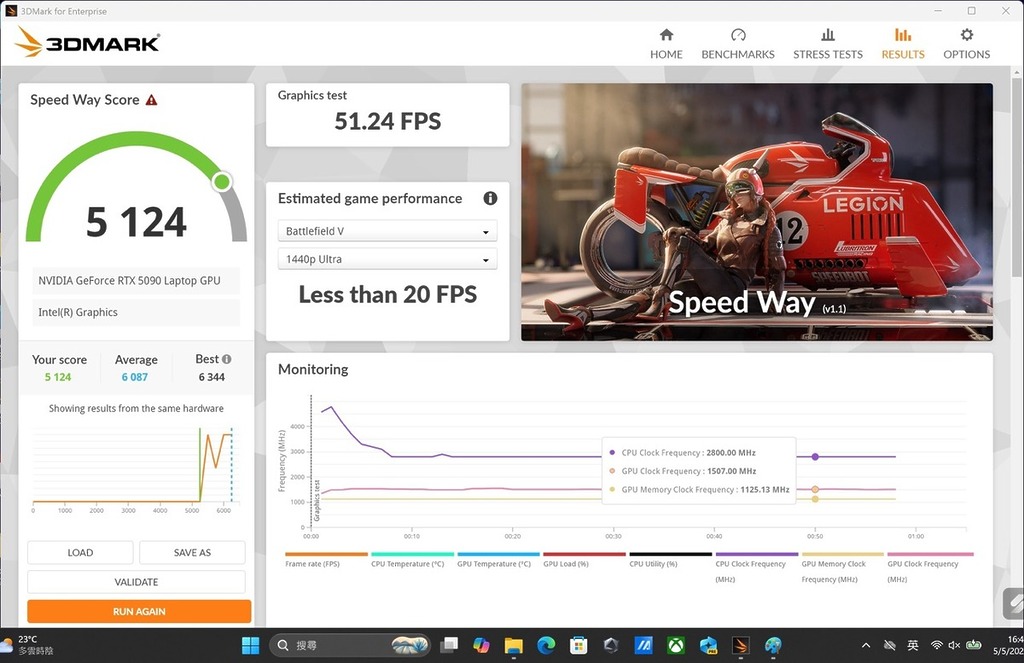
Task: Click the yellow GPU memory clock point on chart
Action: click(x=815, y=499)
